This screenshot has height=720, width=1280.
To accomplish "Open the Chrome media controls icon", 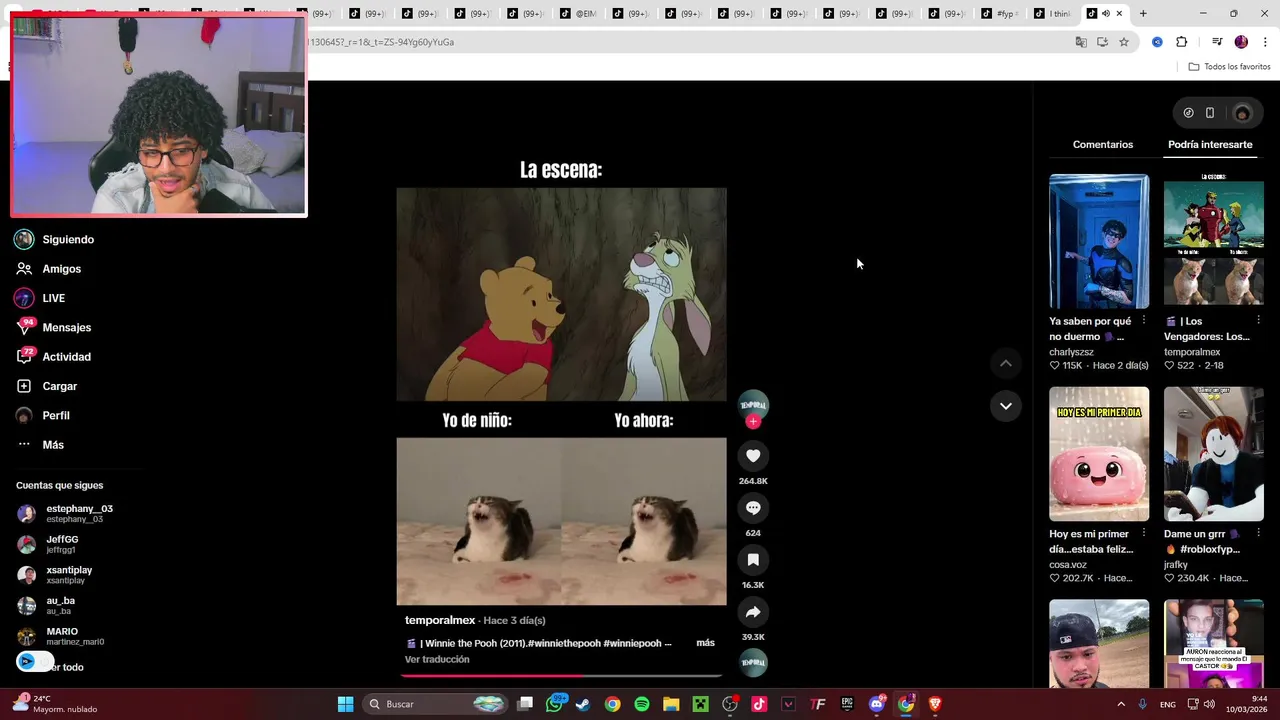I will point(1217,42).
